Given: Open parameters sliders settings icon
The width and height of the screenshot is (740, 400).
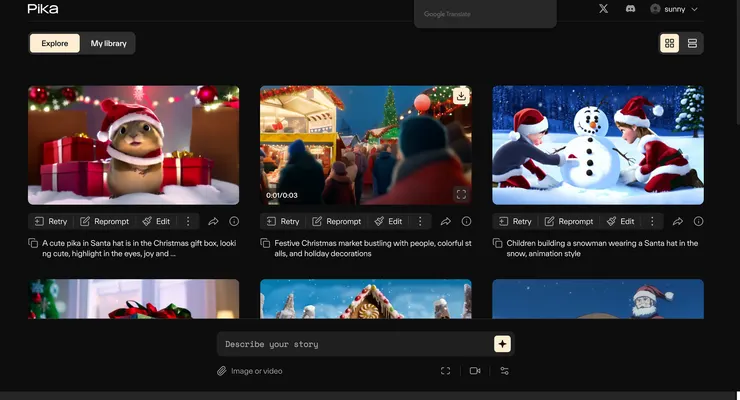Looking at the screenshot, I should pos(505,371).
